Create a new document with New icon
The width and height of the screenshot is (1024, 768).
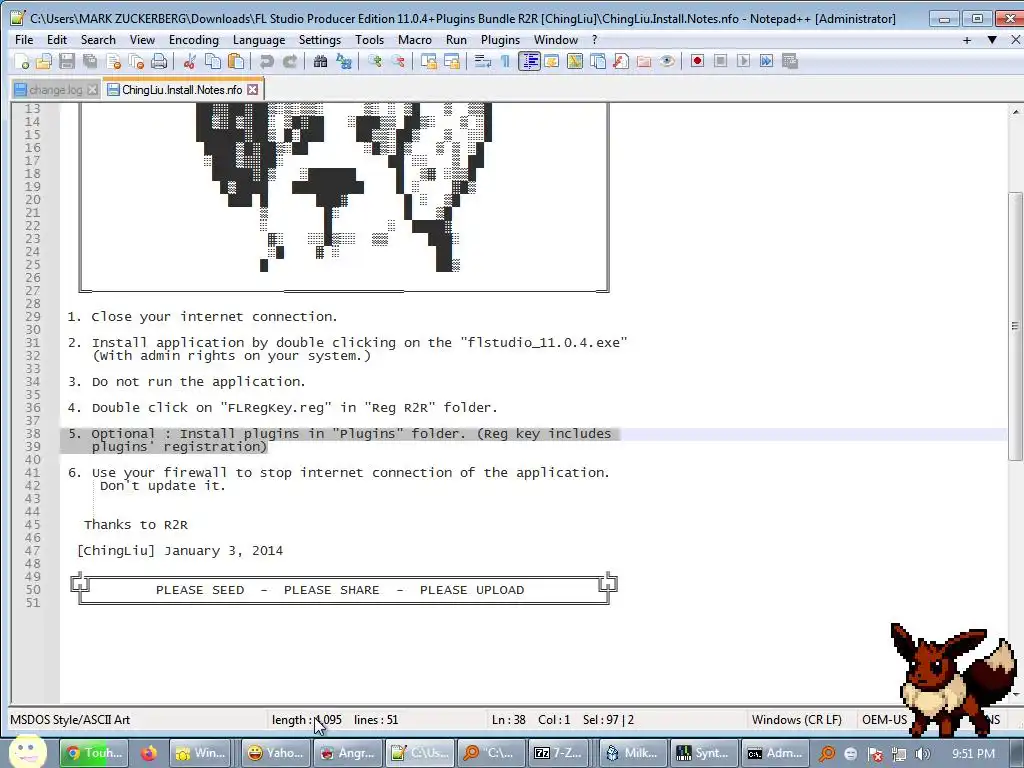pos(22,61)
